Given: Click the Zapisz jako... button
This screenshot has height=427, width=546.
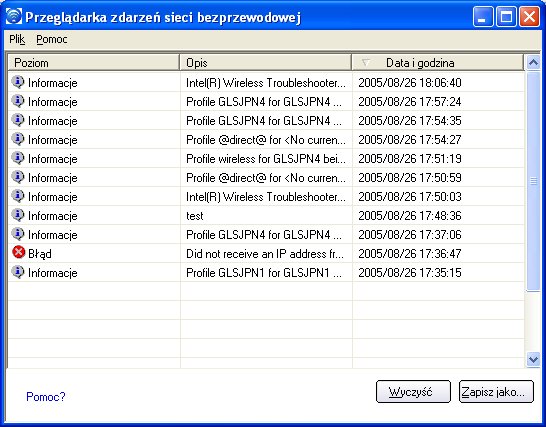Looking at the screenshot, I should [496, 392].
